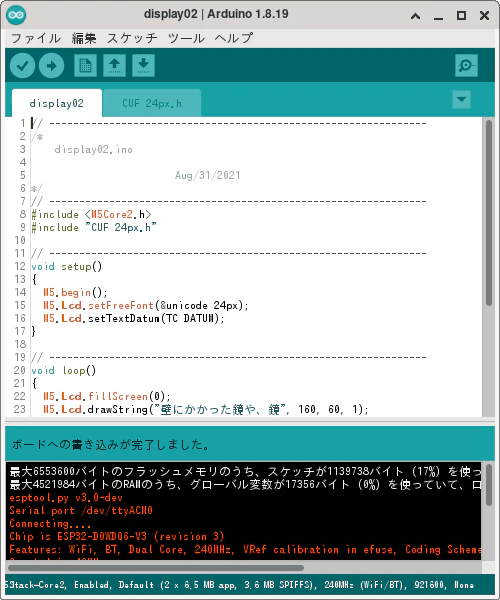Click the 'Features: WiFi, BT' console line
The width and height of the screenshot is (500, 600).
pyautogui.click(x=245, y=549)
